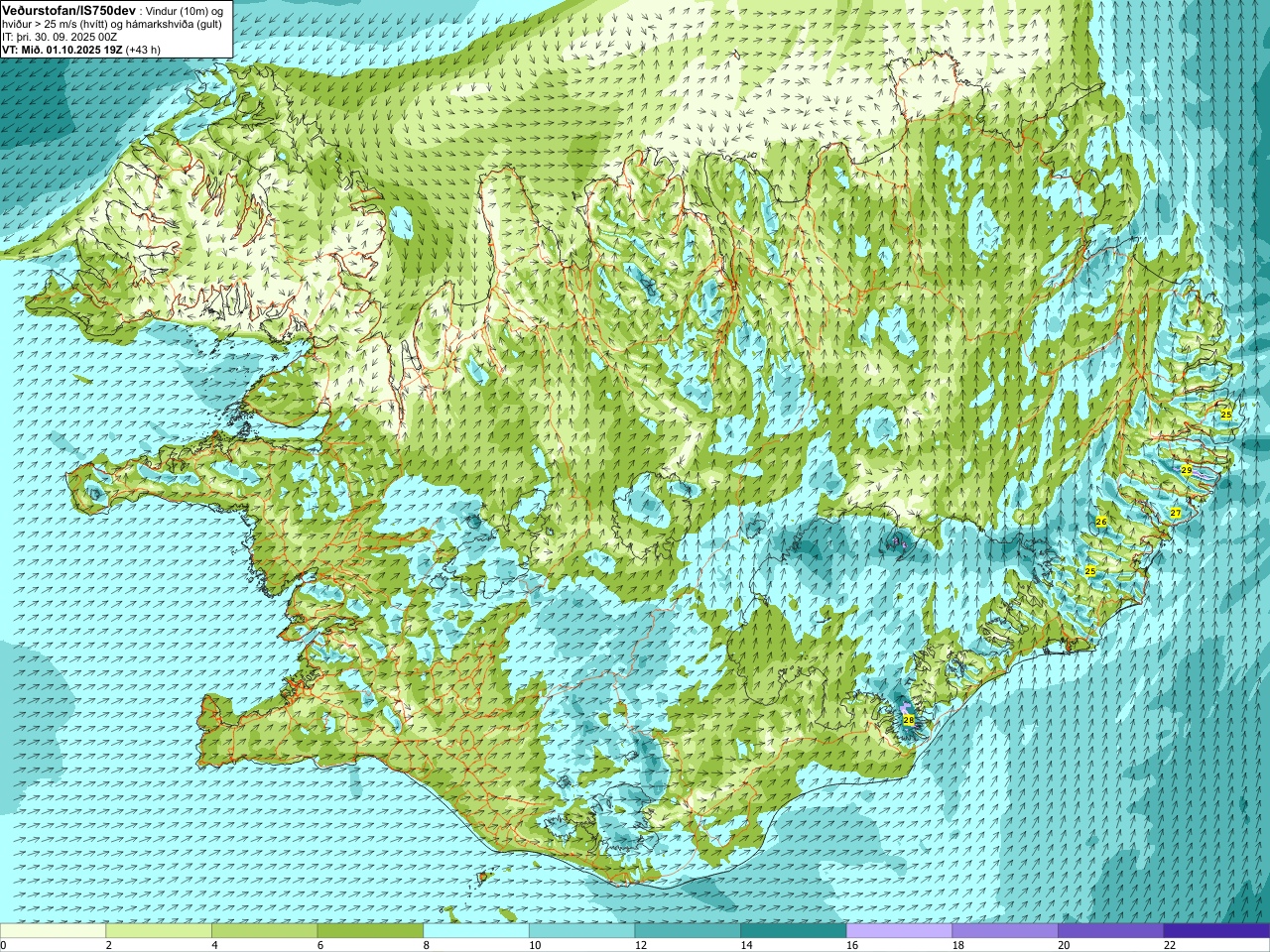Click the legend scale value 4
The height and width of the screenshot is (952, 1270).
[214, 945]
